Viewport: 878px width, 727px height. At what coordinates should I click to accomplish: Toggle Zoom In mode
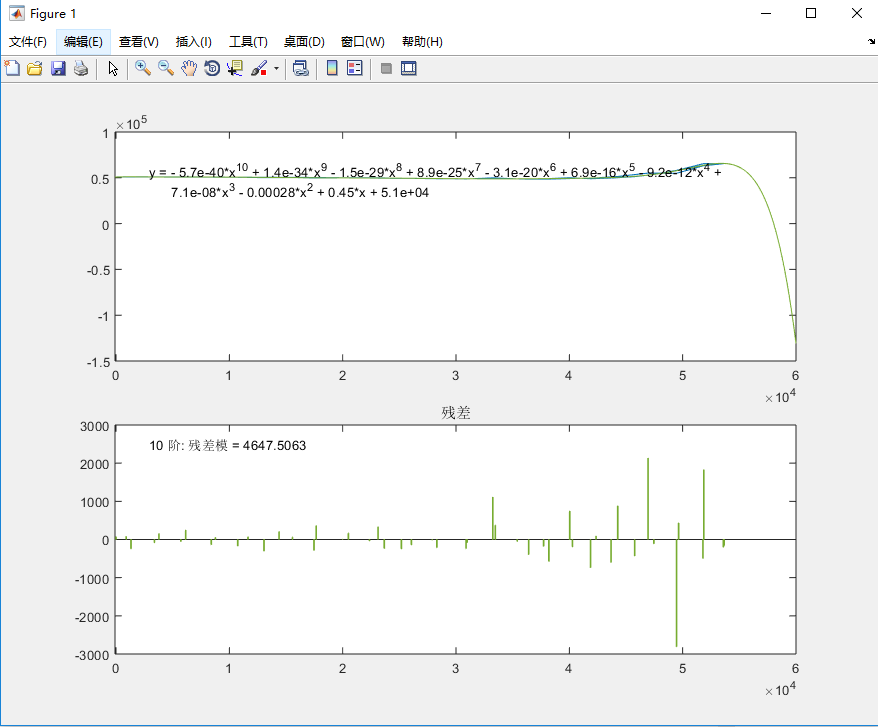[x=143, y=68]
